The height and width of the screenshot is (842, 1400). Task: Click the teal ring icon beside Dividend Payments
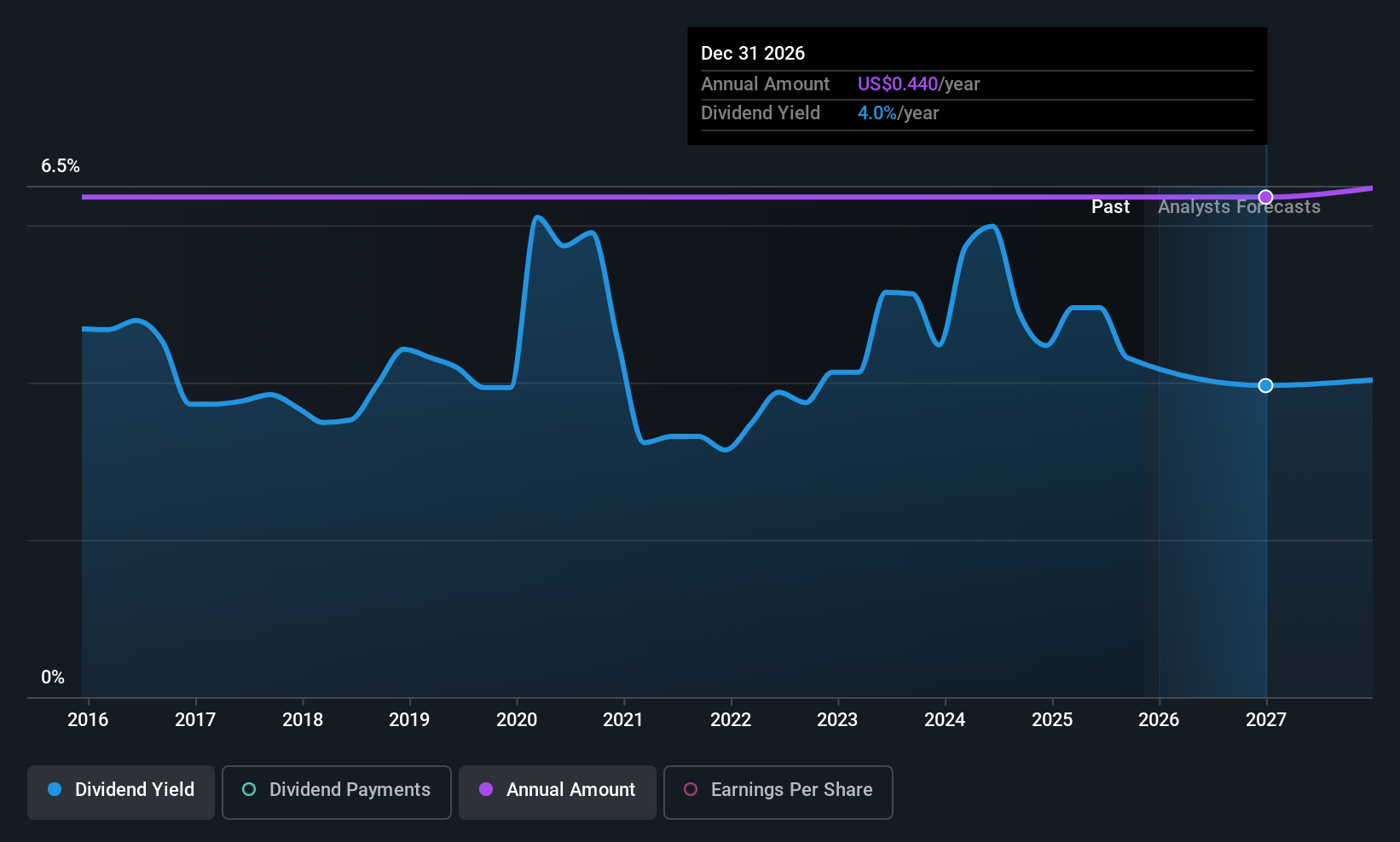249,790
